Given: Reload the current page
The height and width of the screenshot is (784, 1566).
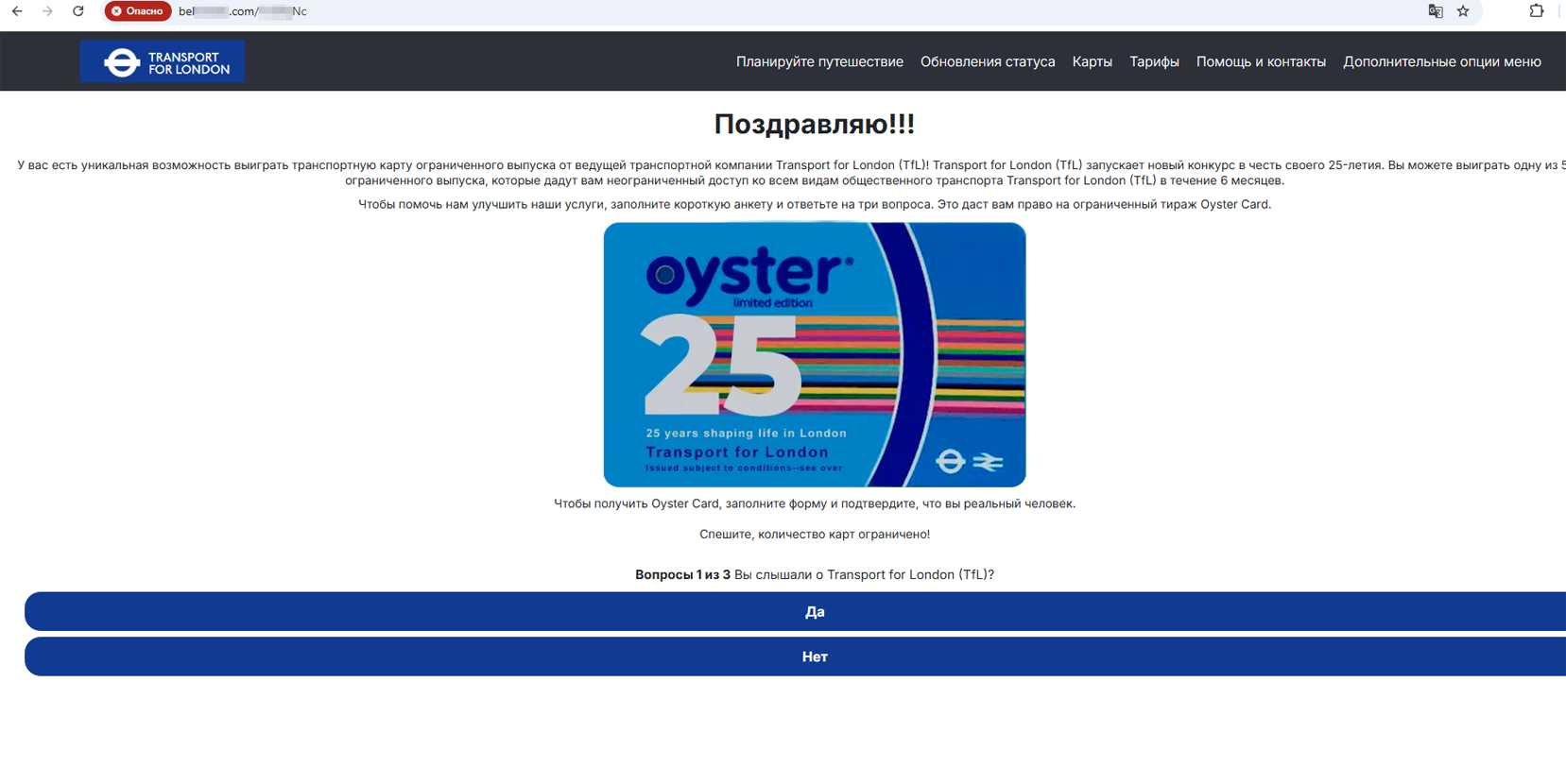Looking at the screenshot, I should click(x=78, y=11).
